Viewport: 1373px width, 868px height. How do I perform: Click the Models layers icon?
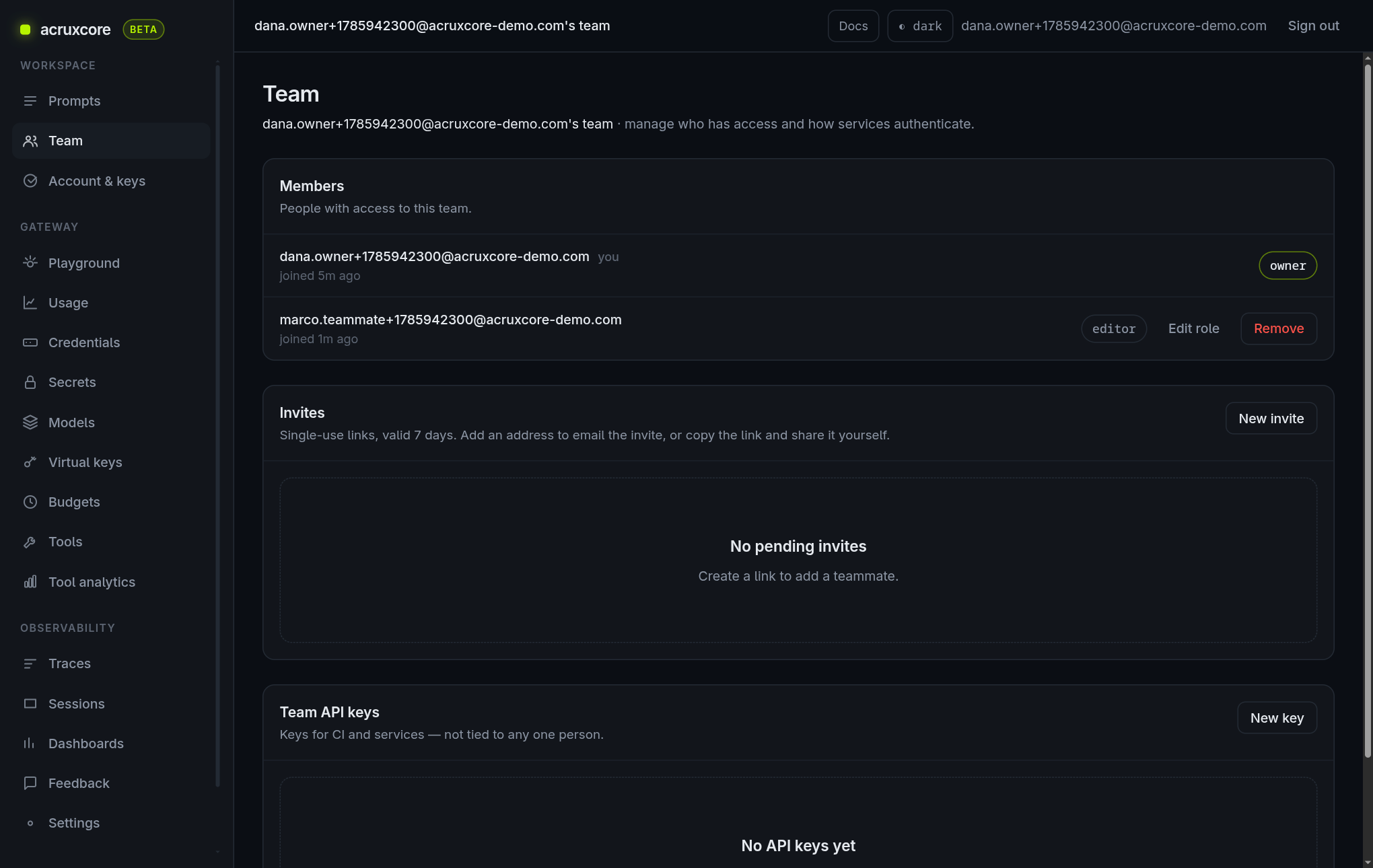pyautogui.click(x=30, y=423)
